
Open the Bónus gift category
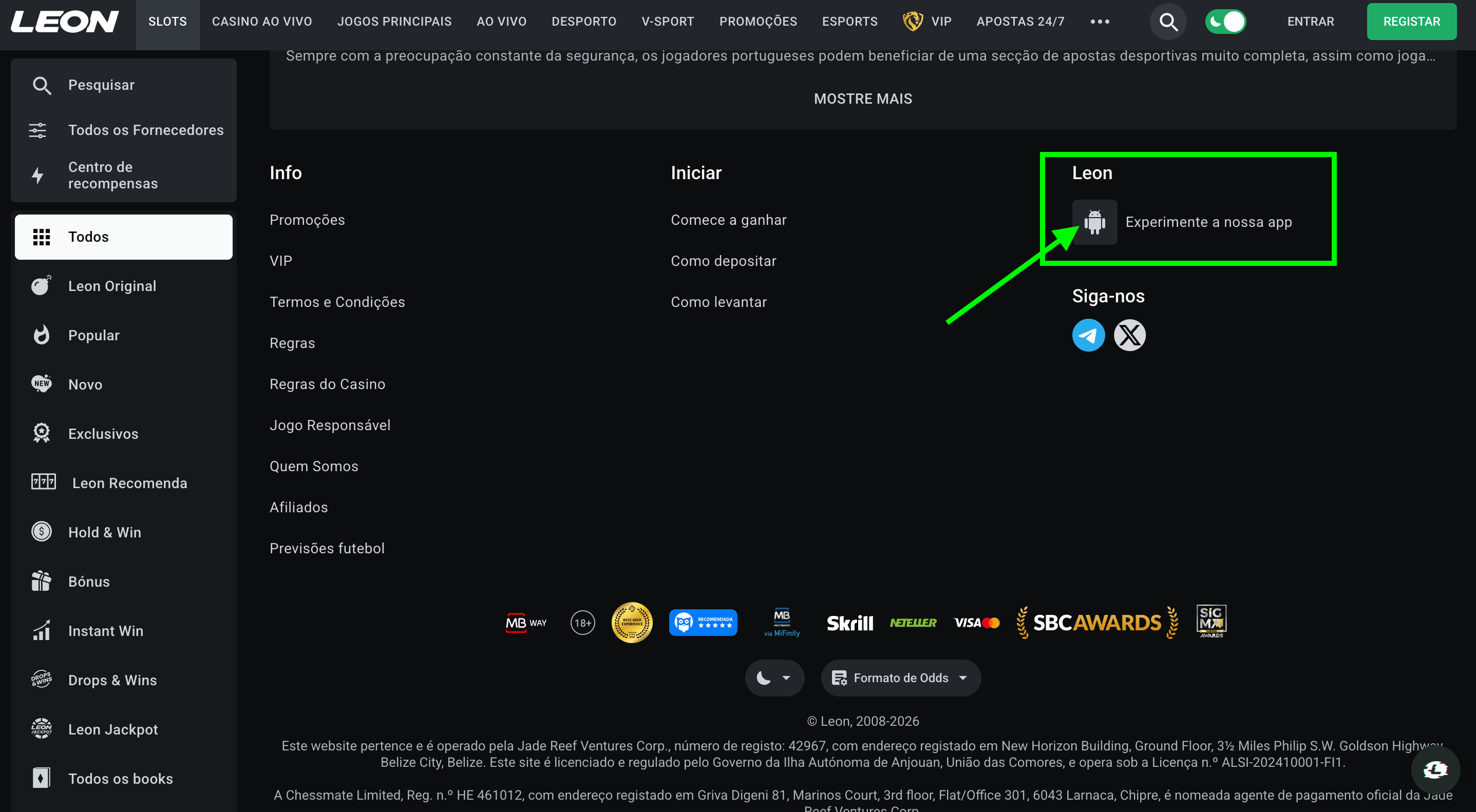click(123, 581)
